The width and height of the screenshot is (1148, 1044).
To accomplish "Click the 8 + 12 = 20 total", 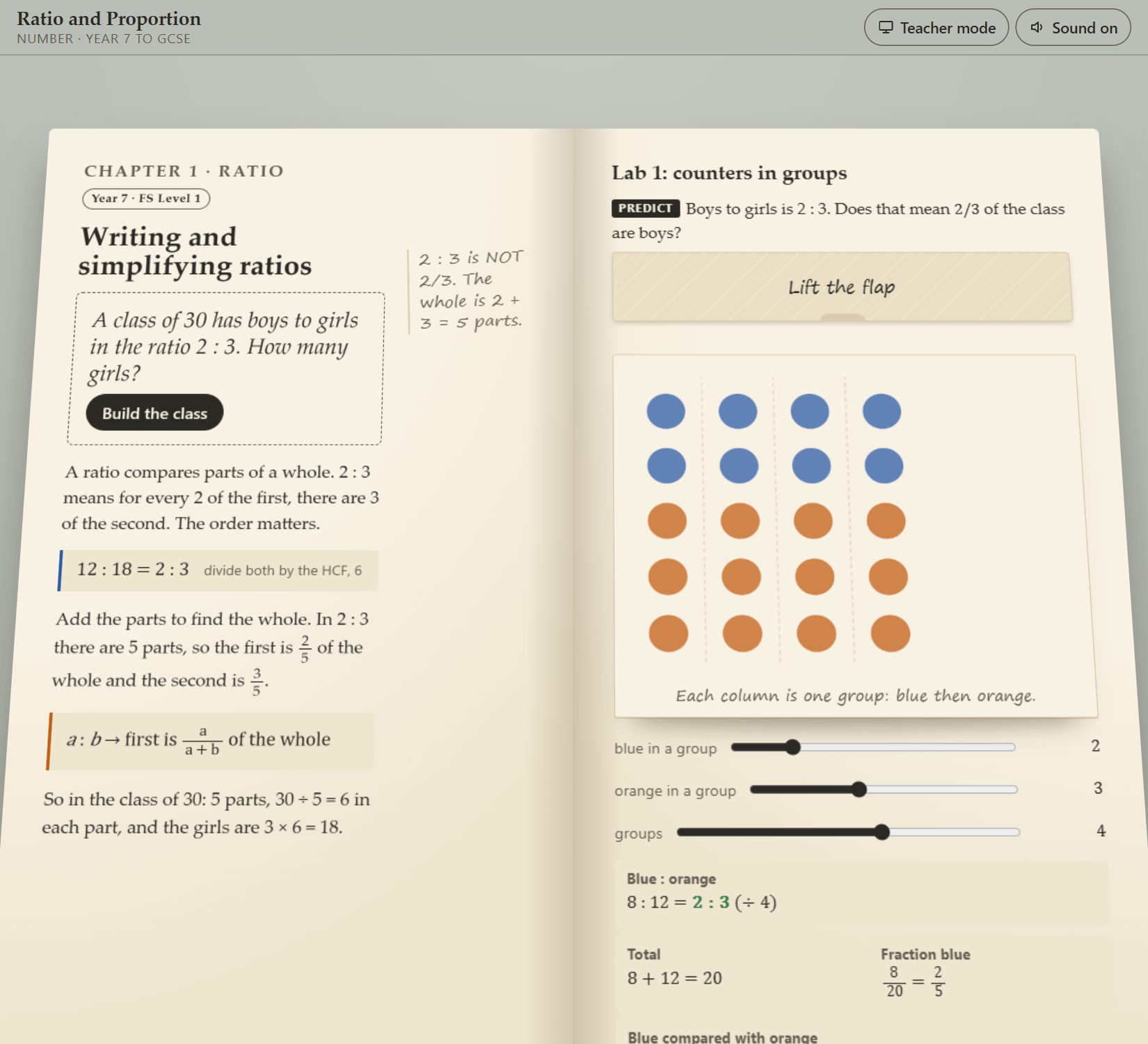I will click(x=675, y=978).
